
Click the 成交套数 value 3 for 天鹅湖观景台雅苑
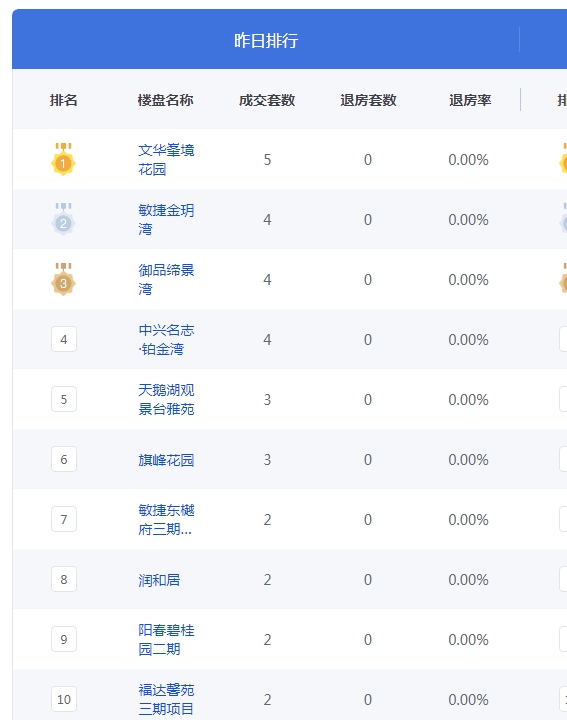coord(267,400)
